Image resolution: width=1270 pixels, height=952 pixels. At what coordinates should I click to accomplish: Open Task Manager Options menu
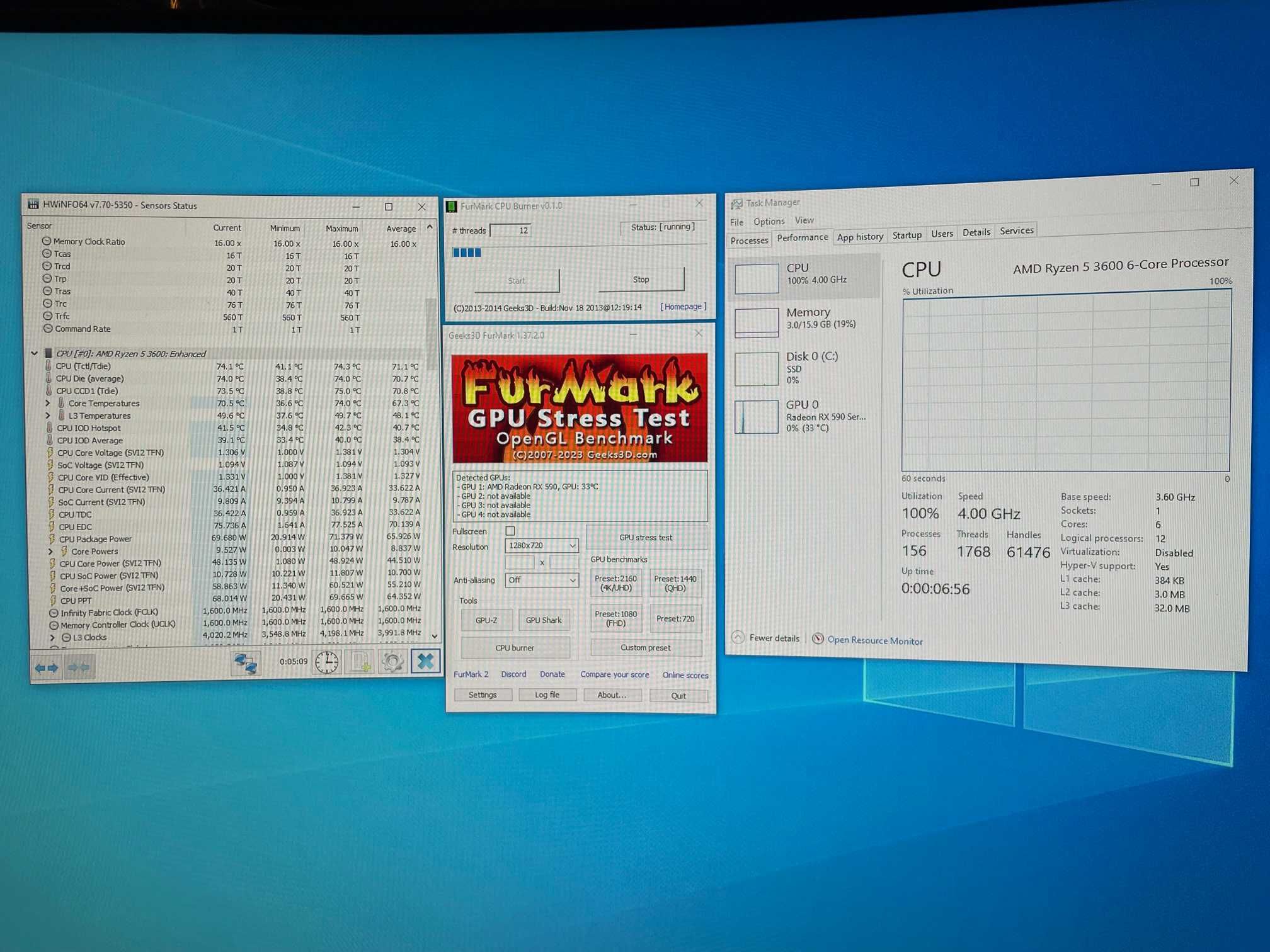[x=769, y=222]
